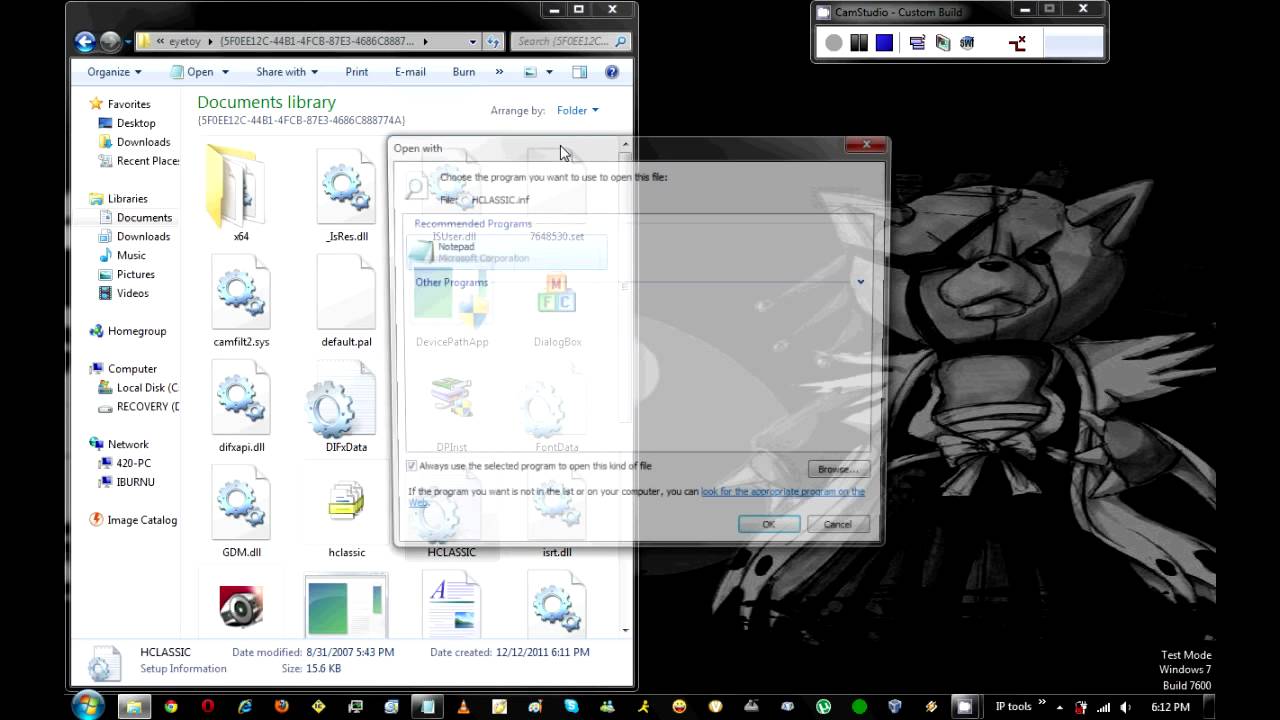Click the CamStudio Pause button
The height and width of the screenshot is (720, 1280).
tap(859, 43)
